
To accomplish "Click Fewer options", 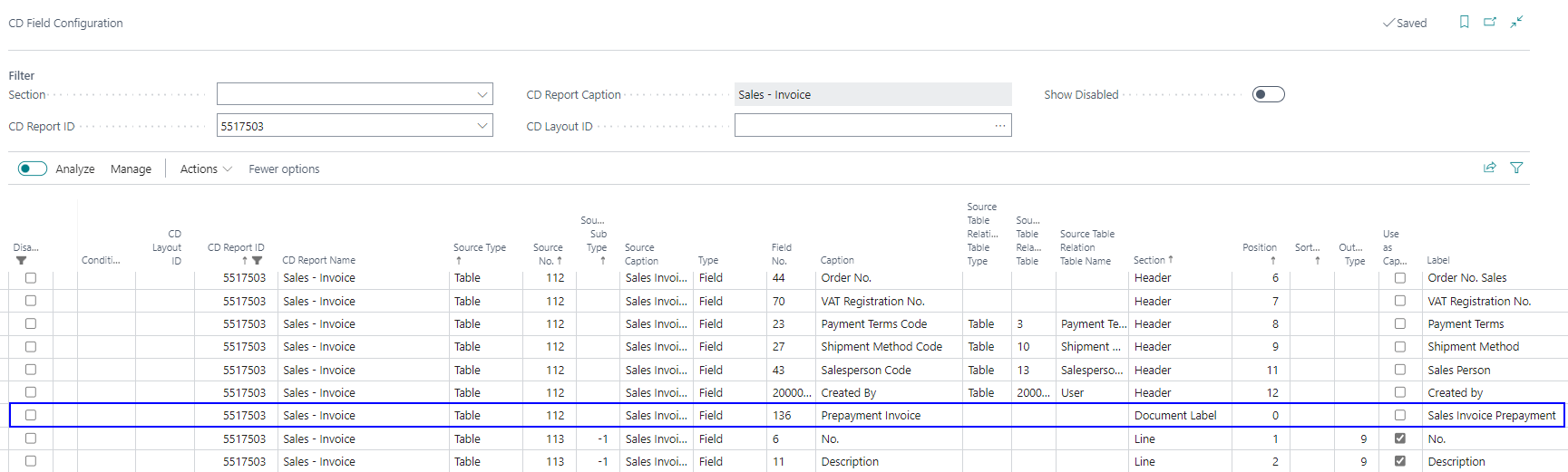I will click(284, 169).
